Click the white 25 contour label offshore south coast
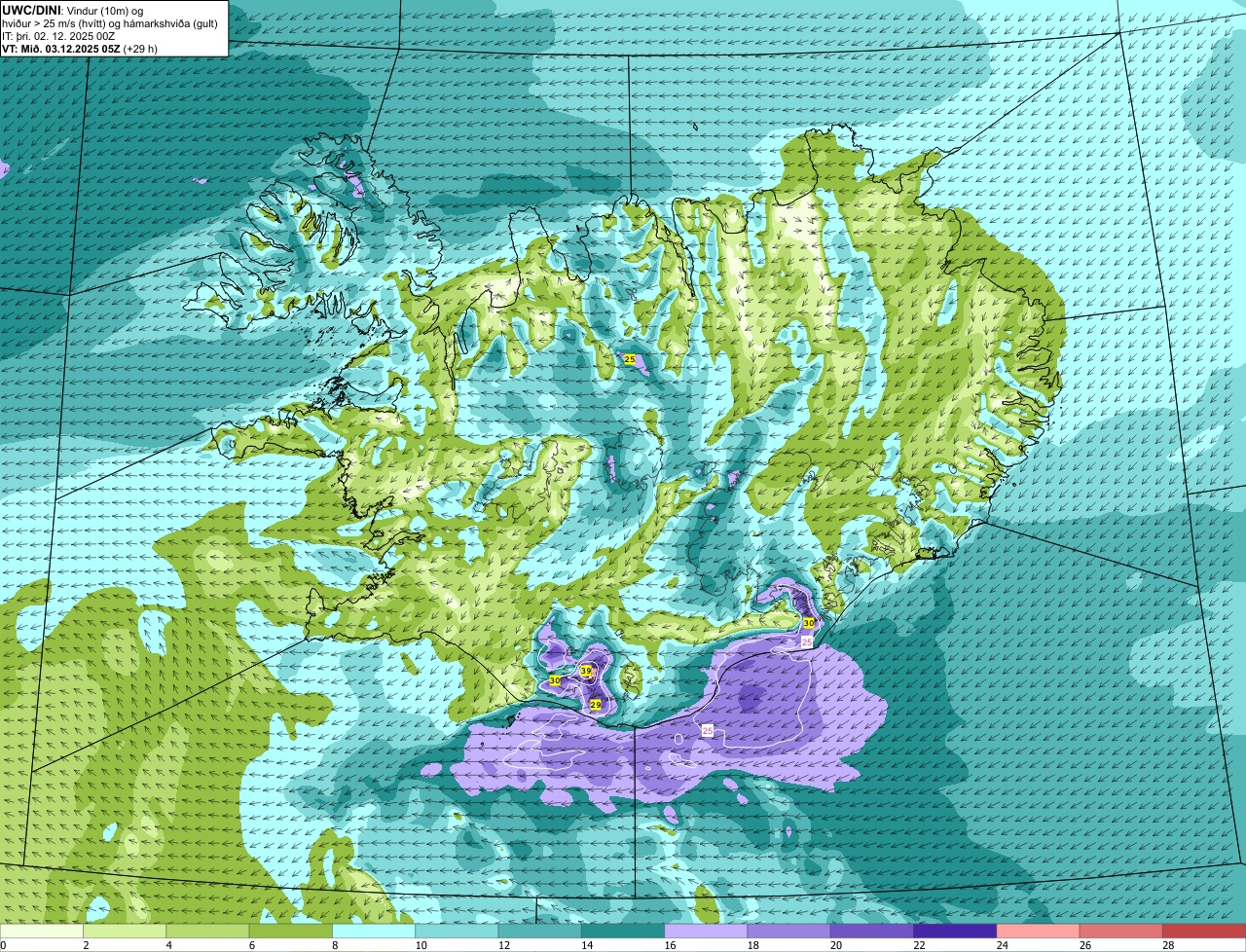This screenshot has height=952, width=1246. coord(708,729)
